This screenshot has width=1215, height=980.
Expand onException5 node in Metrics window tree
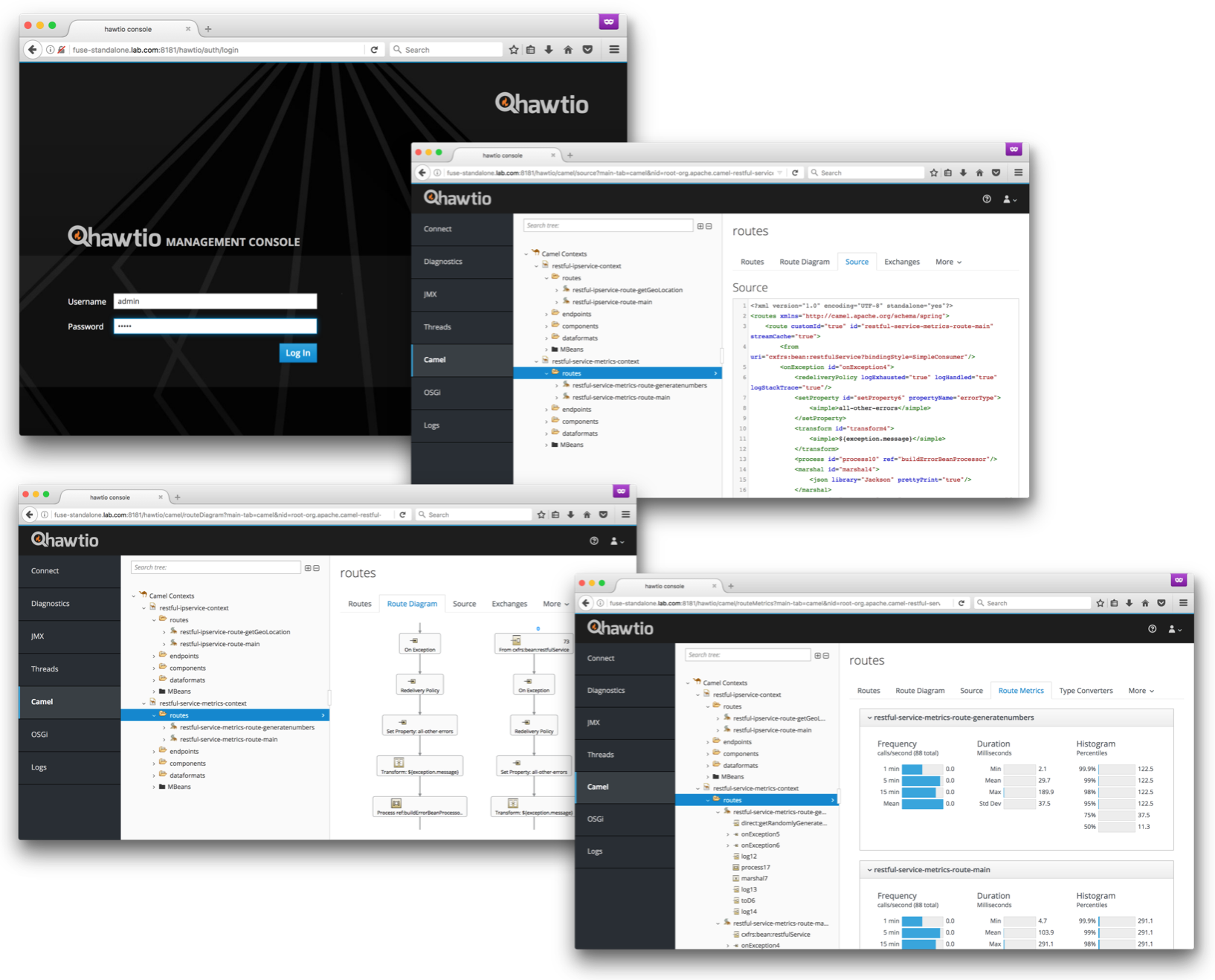coord(728,835)
